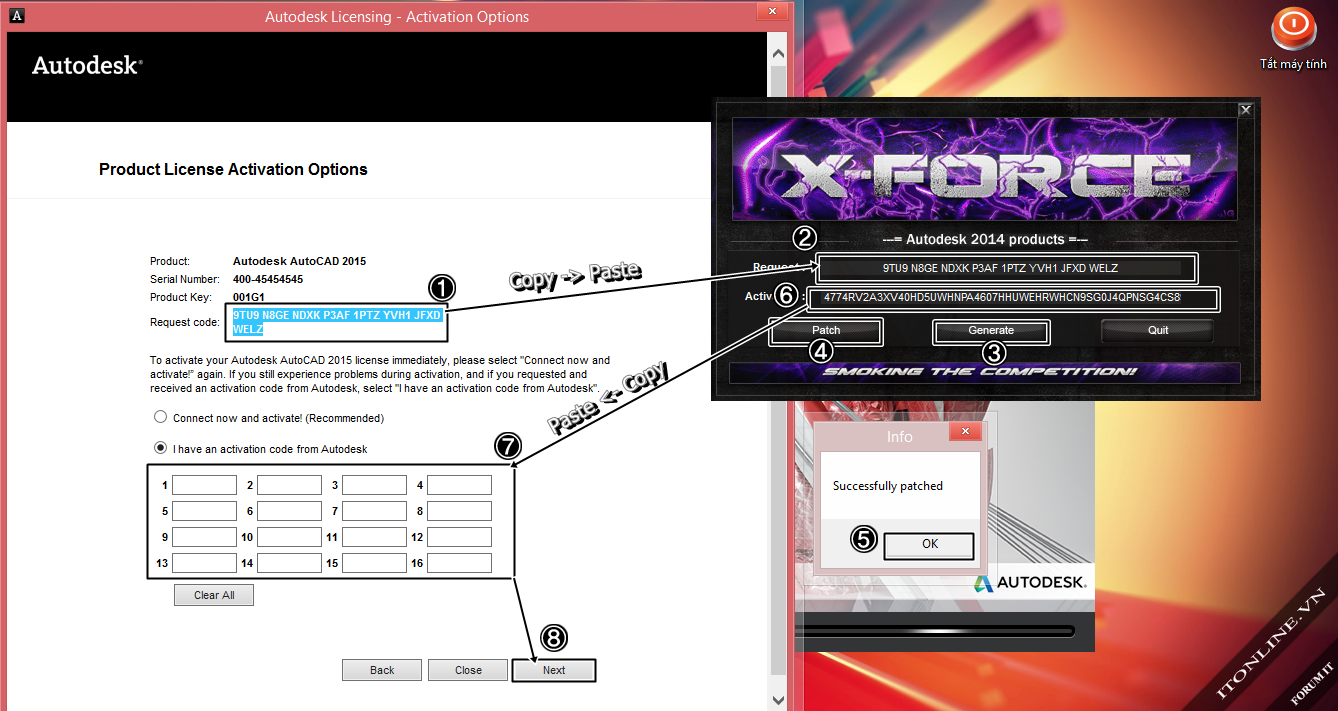Click the Product License Activation Options heading
The image size is (1338, 711).
pos(233,170)
